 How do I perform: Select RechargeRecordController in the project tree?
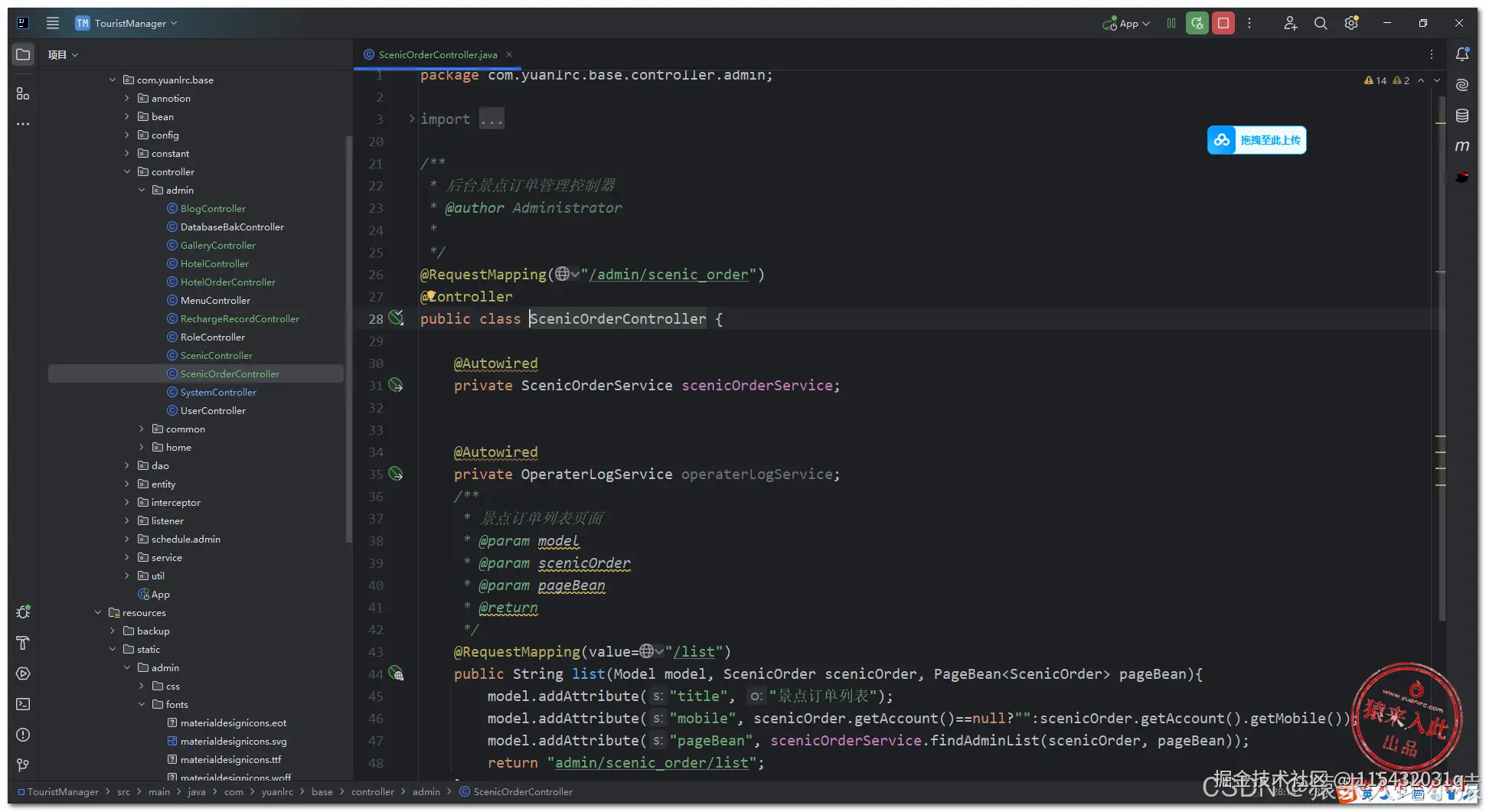click(x=240, y=318)
